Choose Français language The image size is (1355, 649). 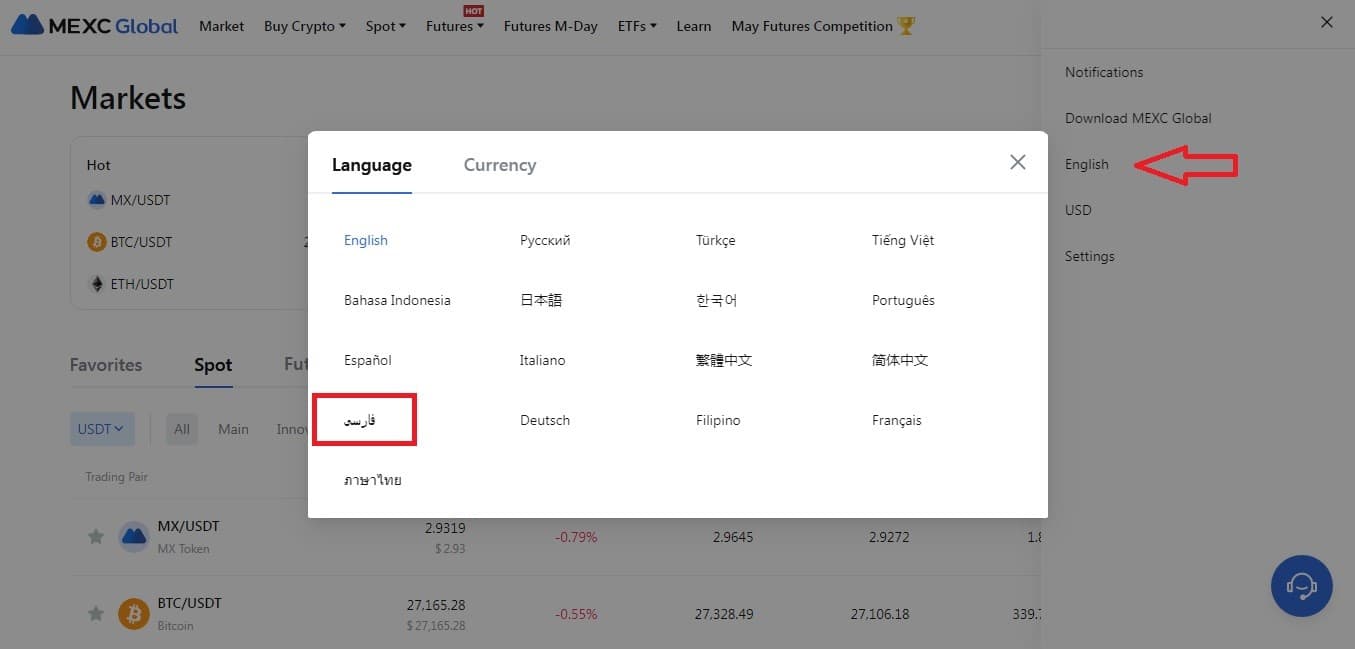[x=897, y=420]
